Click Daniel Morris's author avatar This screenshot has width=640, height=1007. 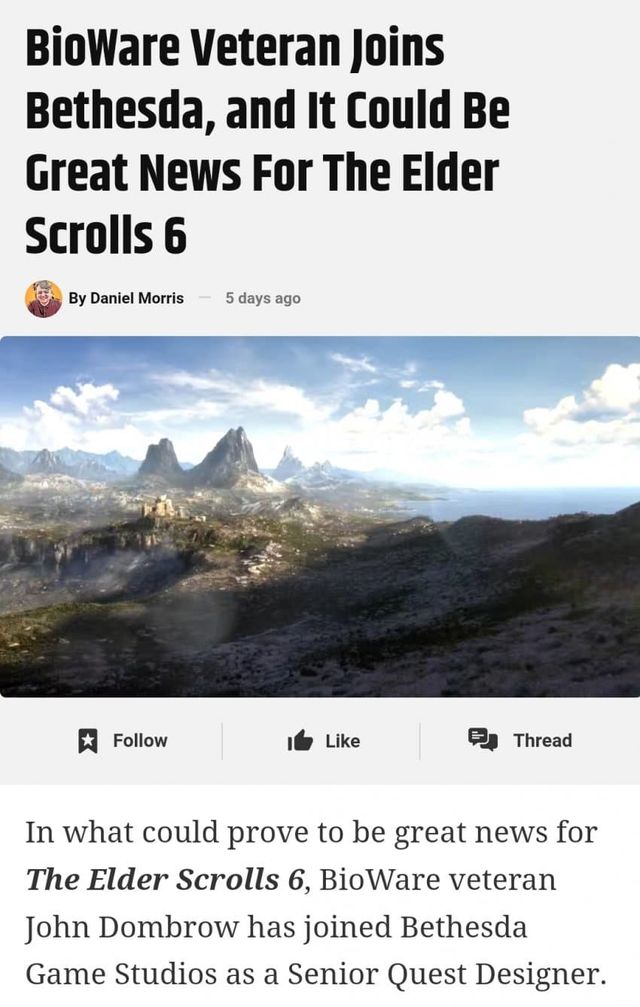click(44, 299)
